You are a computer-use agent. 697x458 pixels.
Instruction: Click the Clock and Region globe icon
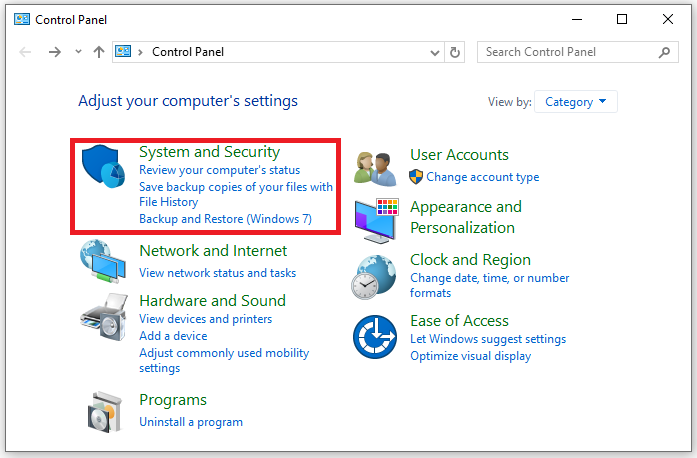click(x=374, y=277)
